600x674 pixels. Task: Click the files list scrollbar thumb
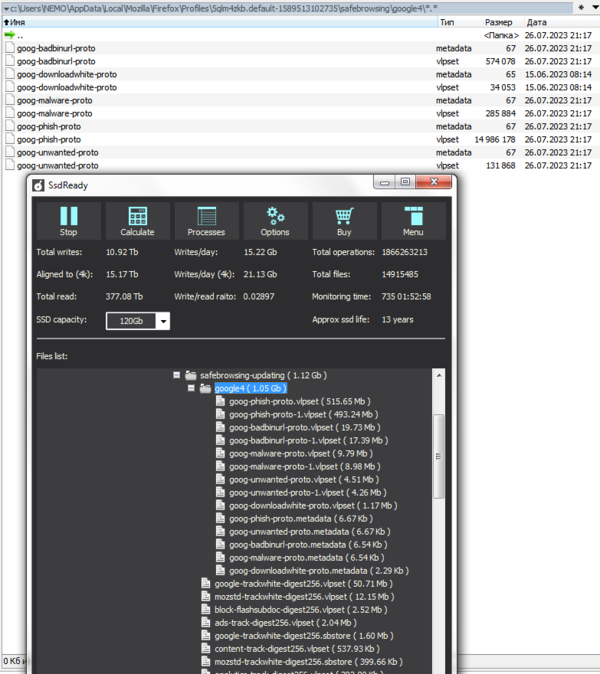438,456
